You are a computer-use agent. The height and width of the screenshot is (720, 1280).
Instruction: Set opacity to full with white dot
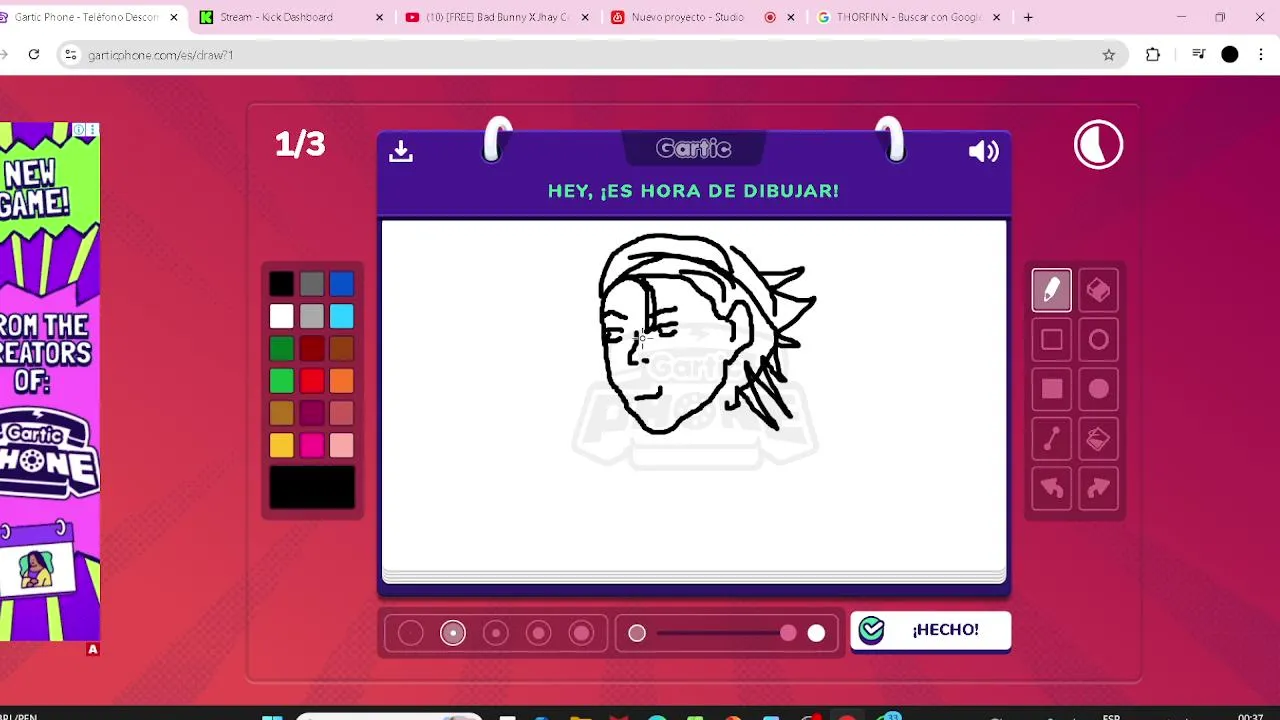tap(816, 633)
